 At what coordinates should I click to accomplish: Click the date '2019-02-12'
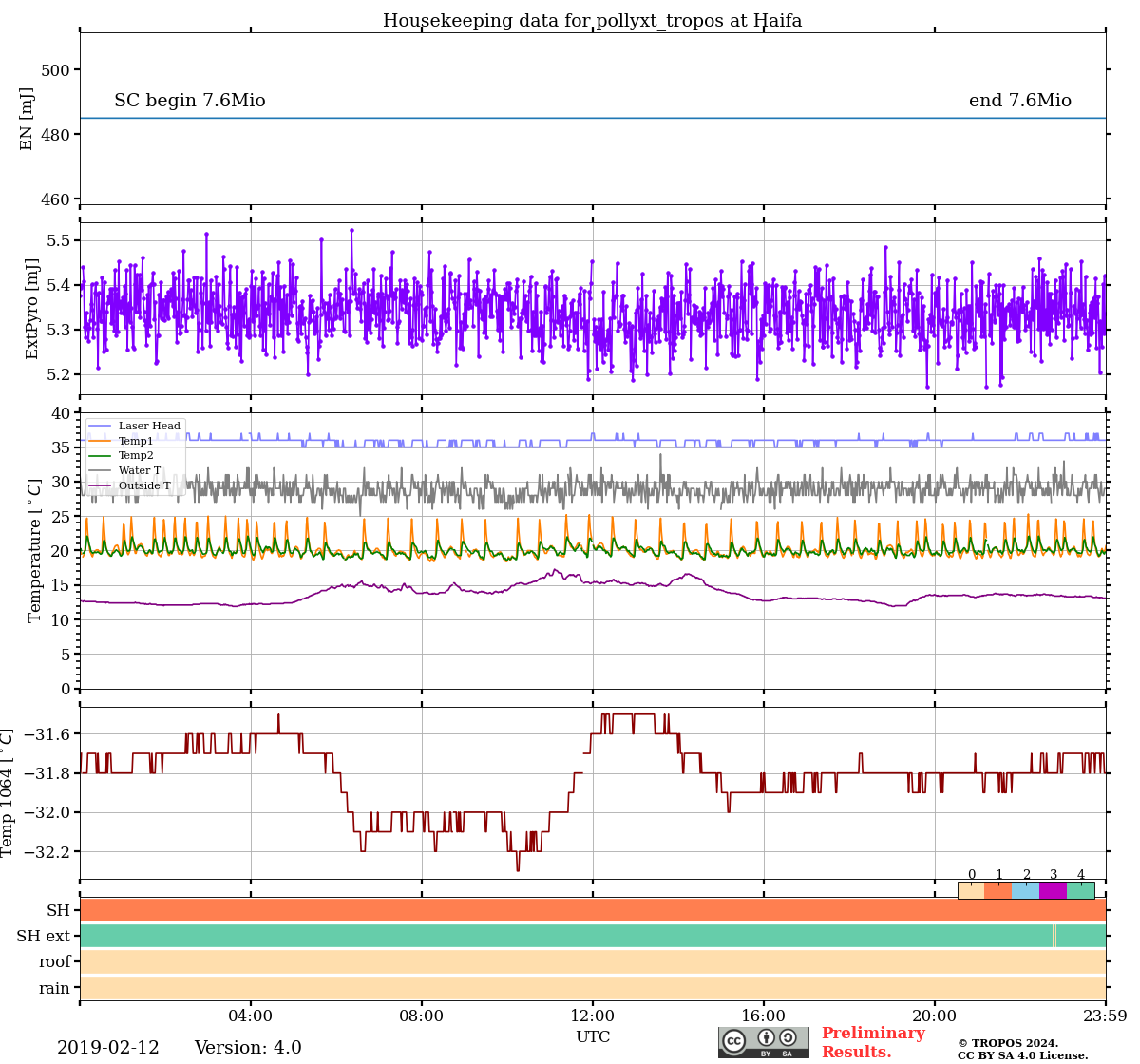click(x=108, y=1048)
